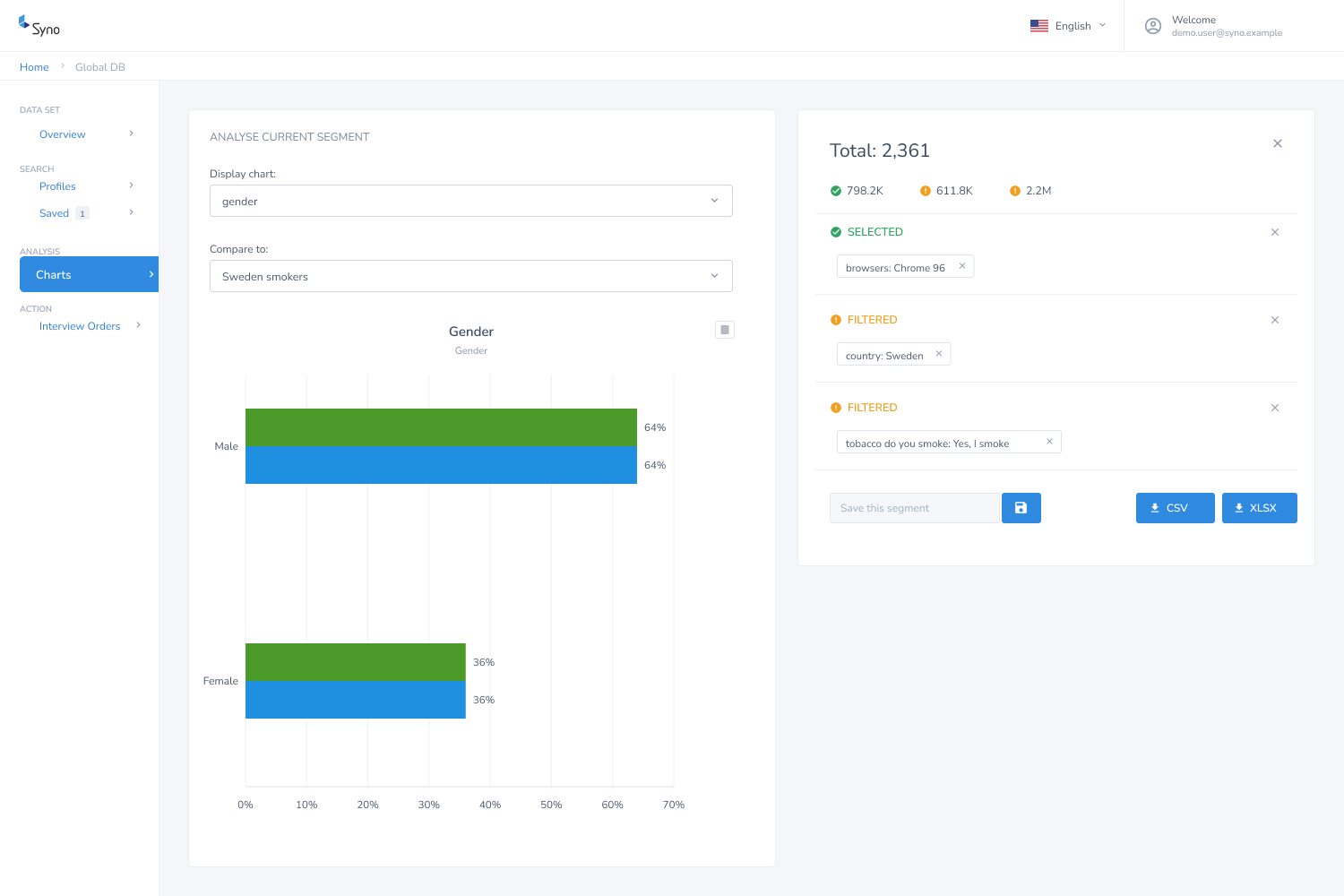
Task: Expand the Interview Orders chevron
Action: [x=139, y=325]
